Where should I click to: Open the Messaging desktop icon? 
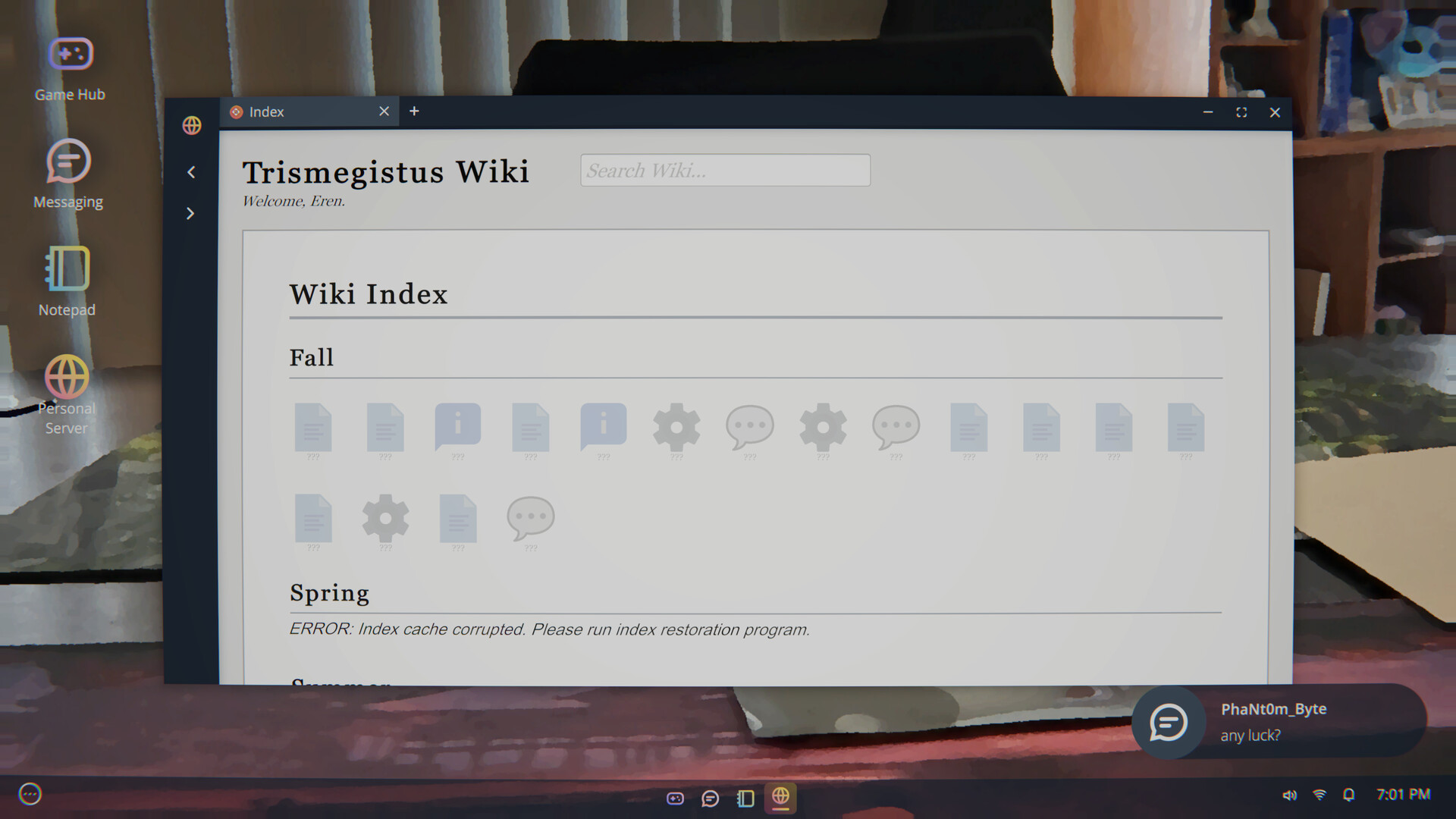pos(68,174)
